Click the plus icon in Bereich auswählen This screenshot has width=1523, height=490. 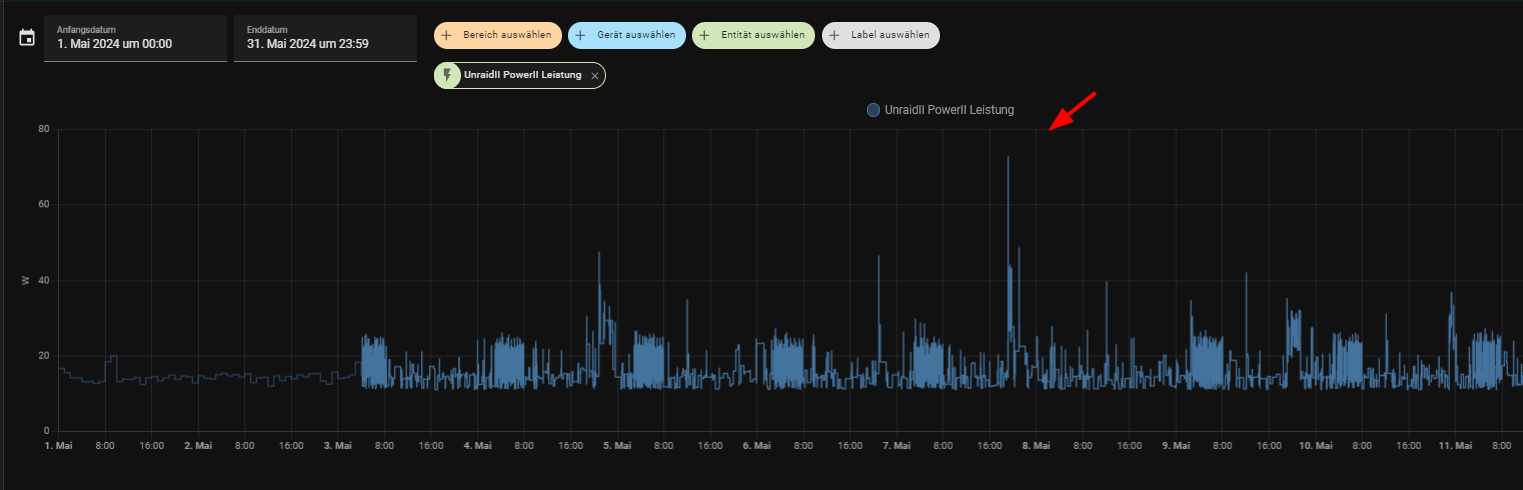(x=447, y=35)
